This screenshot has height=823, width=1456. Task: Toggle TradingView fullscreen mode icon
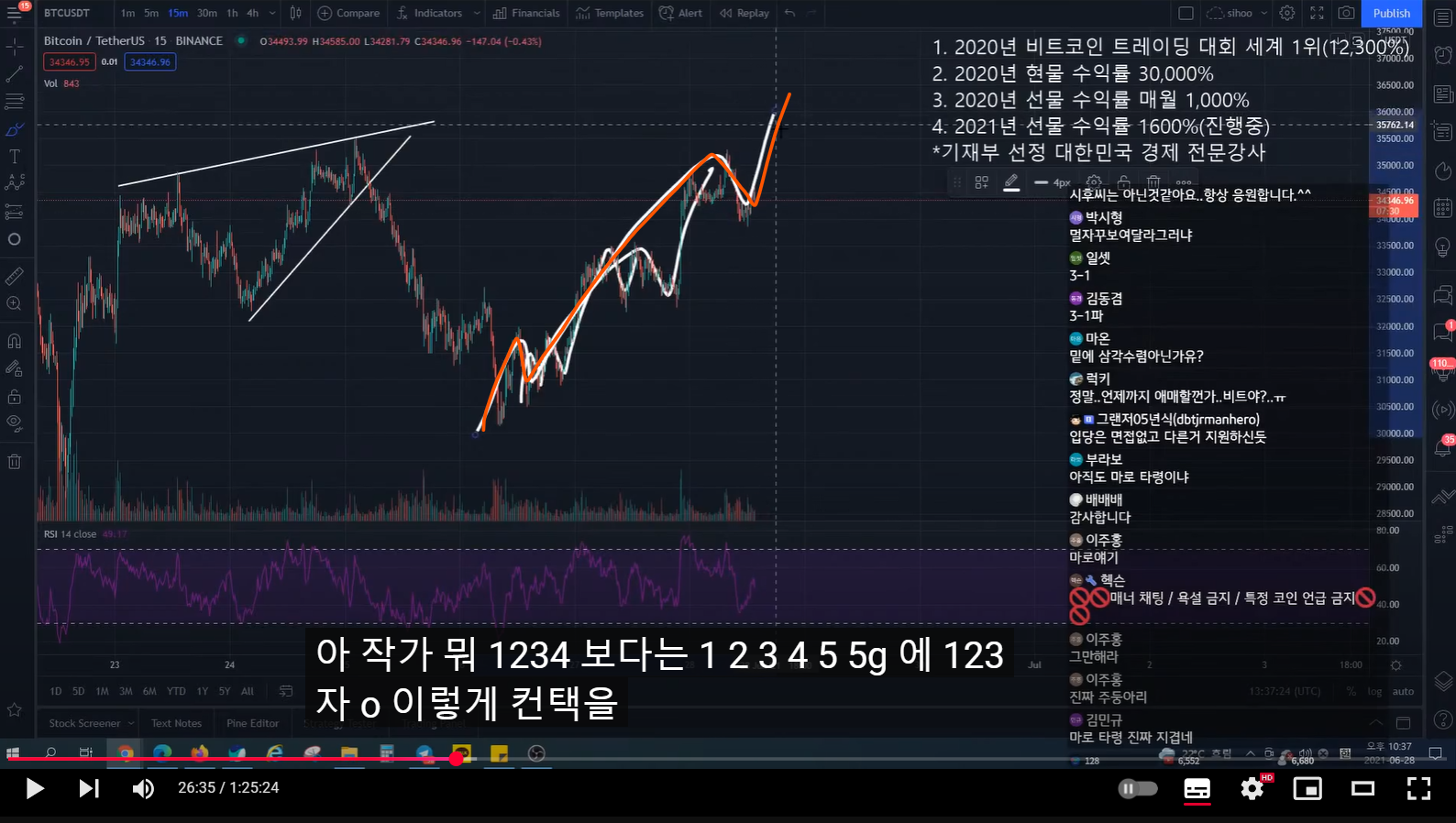click(1317, 13)
